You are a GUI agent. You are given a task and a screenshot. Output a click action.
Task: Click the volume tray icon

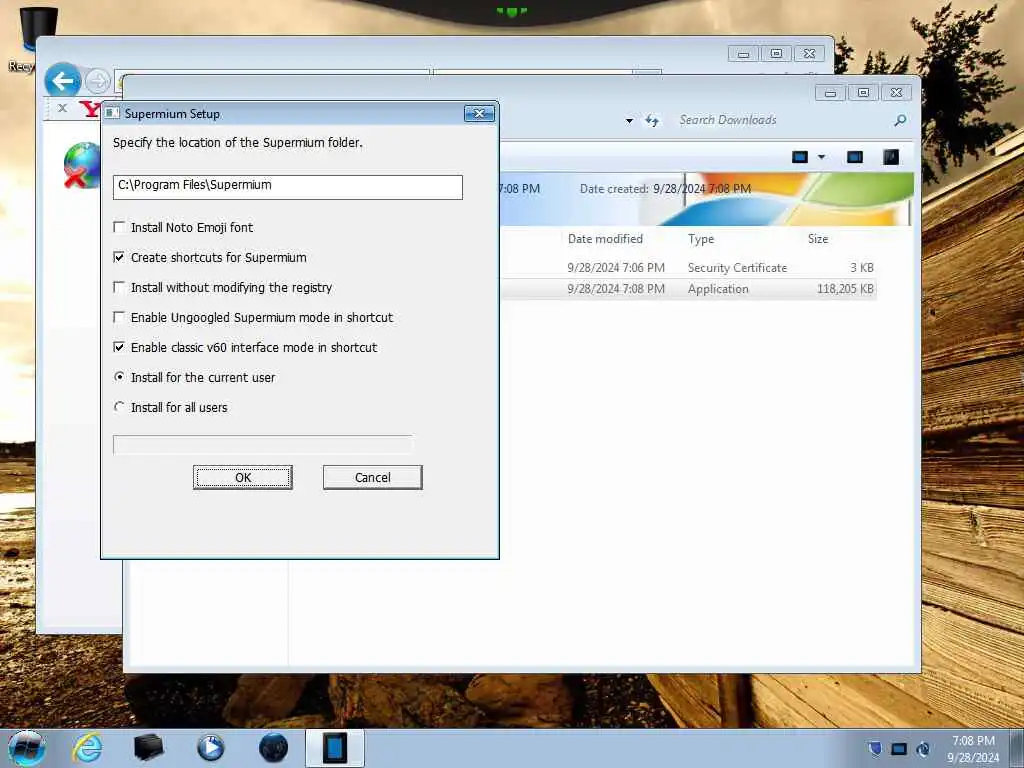pyautogui.click(x=923, y=748)
